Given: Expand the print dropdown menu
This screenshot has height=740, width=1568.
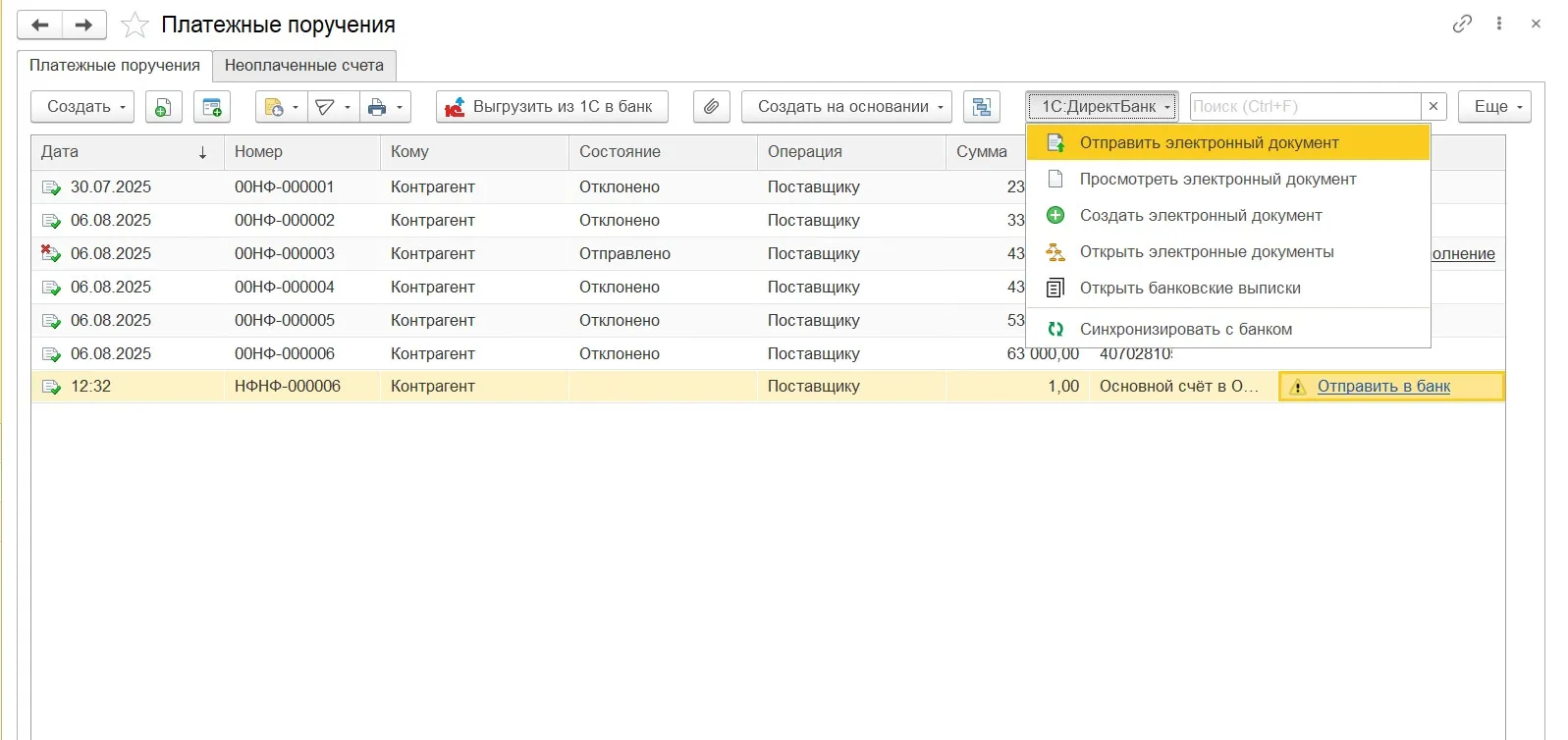Looking at the screenshot, I should point(385,107).
